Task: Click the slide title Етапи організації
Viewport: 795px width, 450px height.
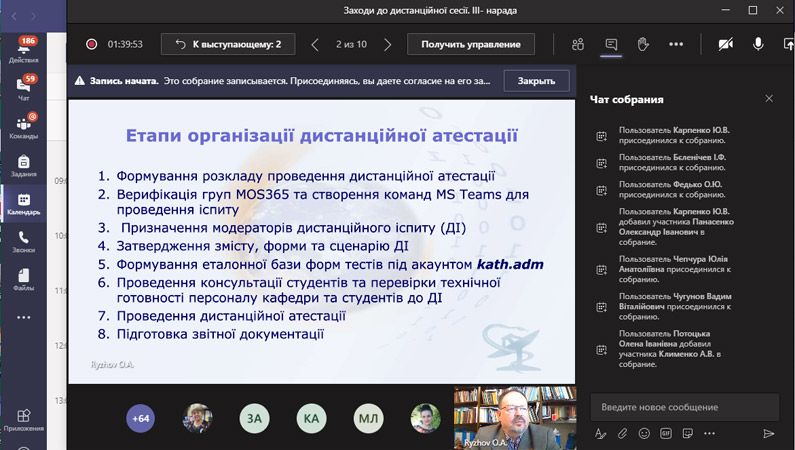Action: click(x=322, y=135)
